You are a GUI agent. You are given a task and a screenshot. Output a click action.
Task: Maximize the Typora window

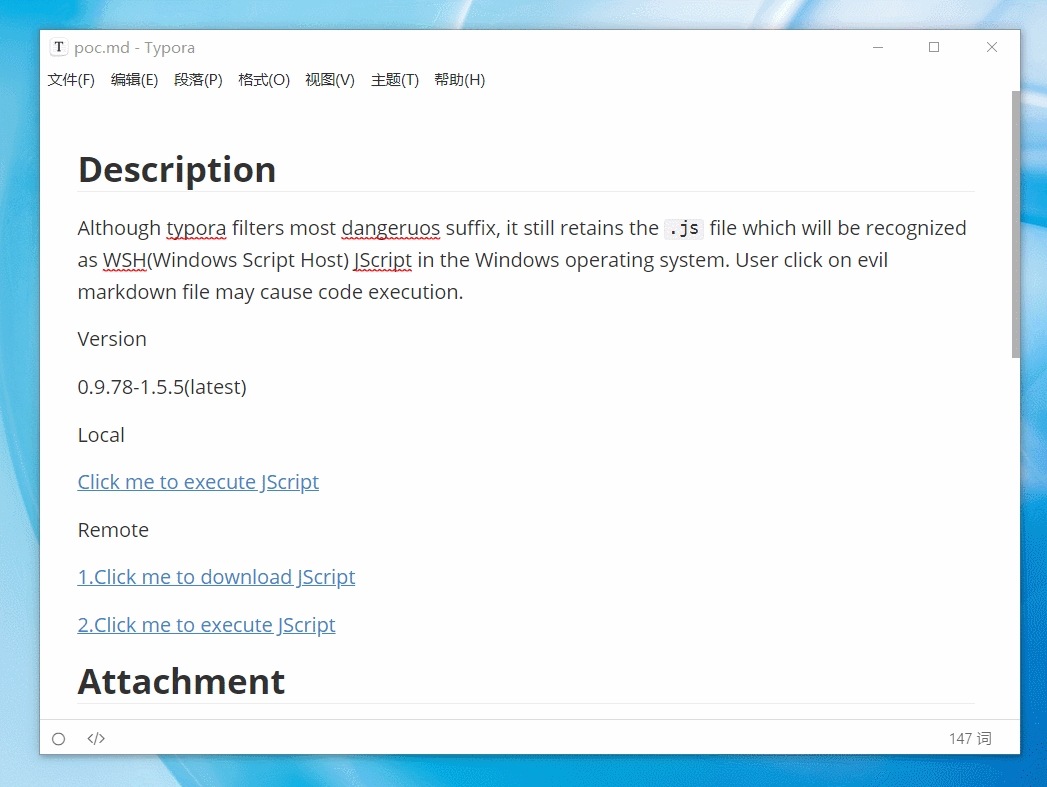click(x=934, y=47)
